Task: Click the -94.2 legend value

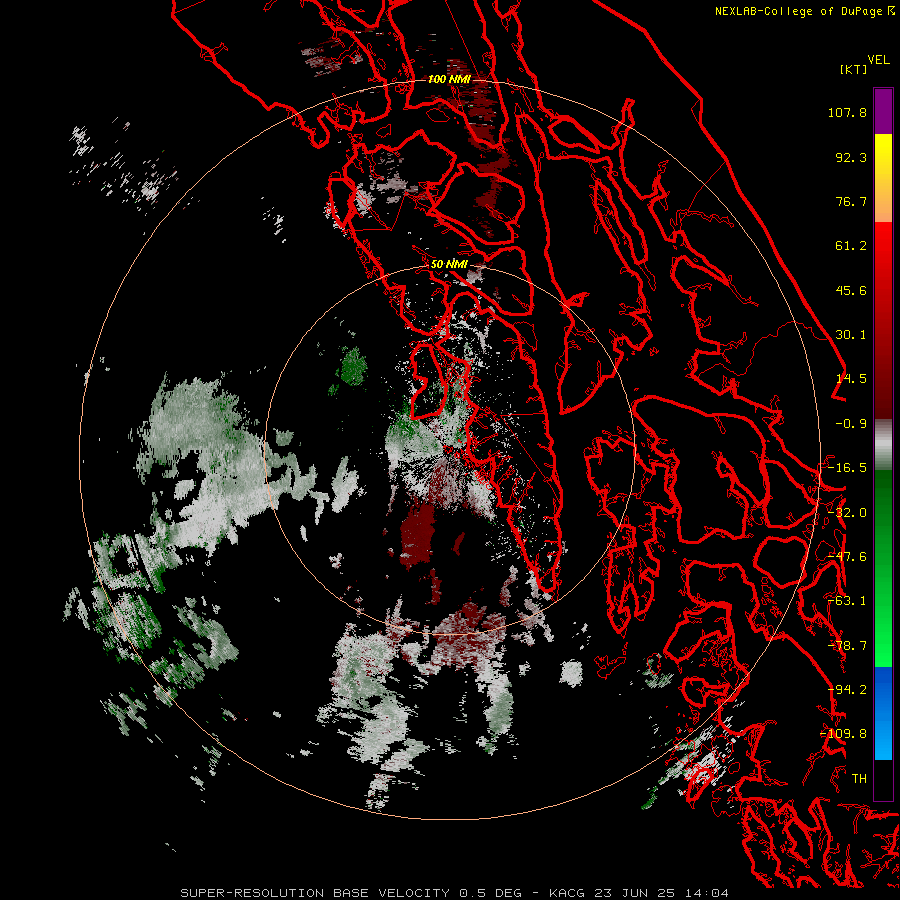Action: coord(847,690)
